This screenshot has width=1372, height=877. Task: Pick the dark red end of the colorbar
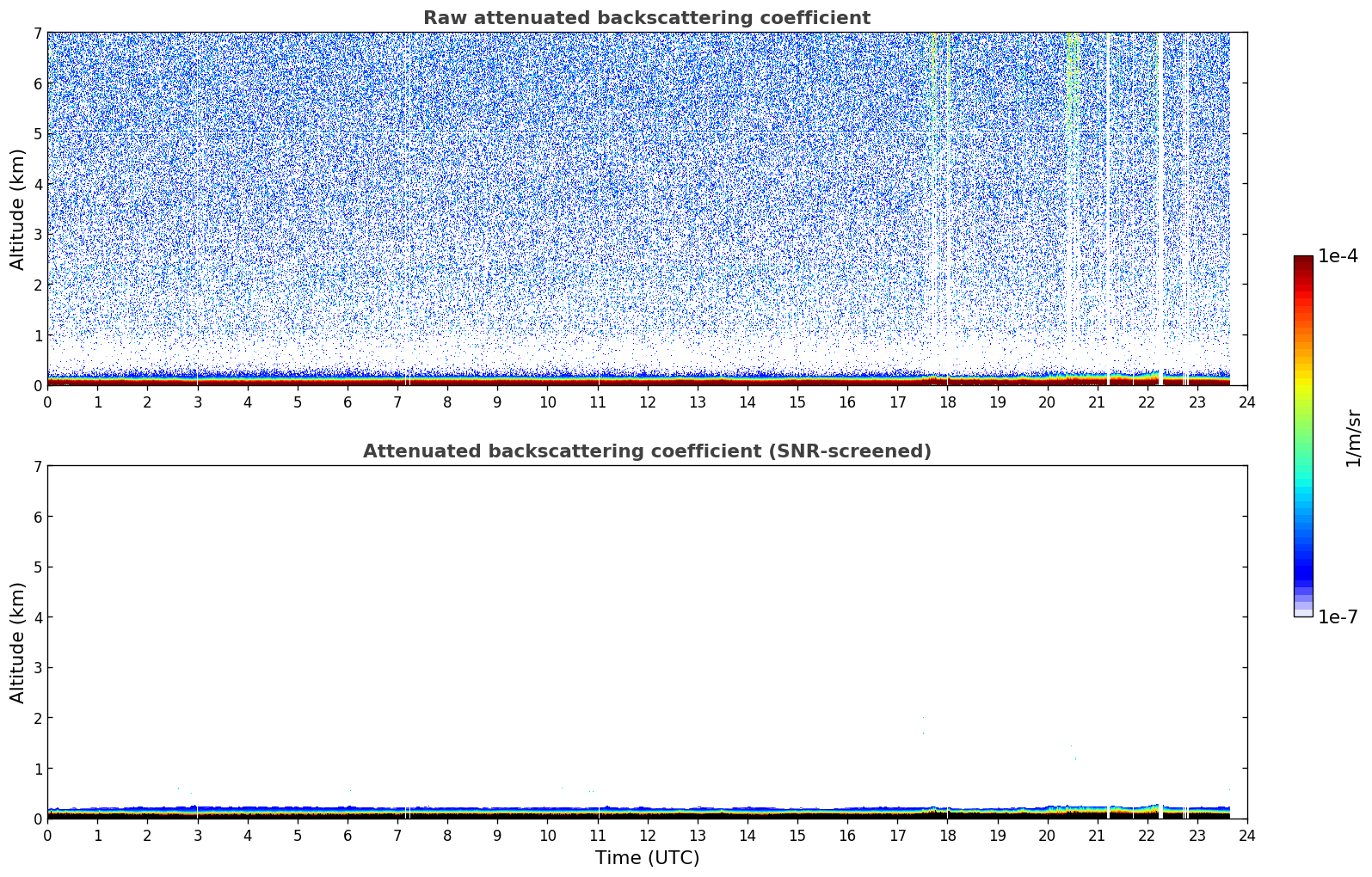(x=1302, y=262)
